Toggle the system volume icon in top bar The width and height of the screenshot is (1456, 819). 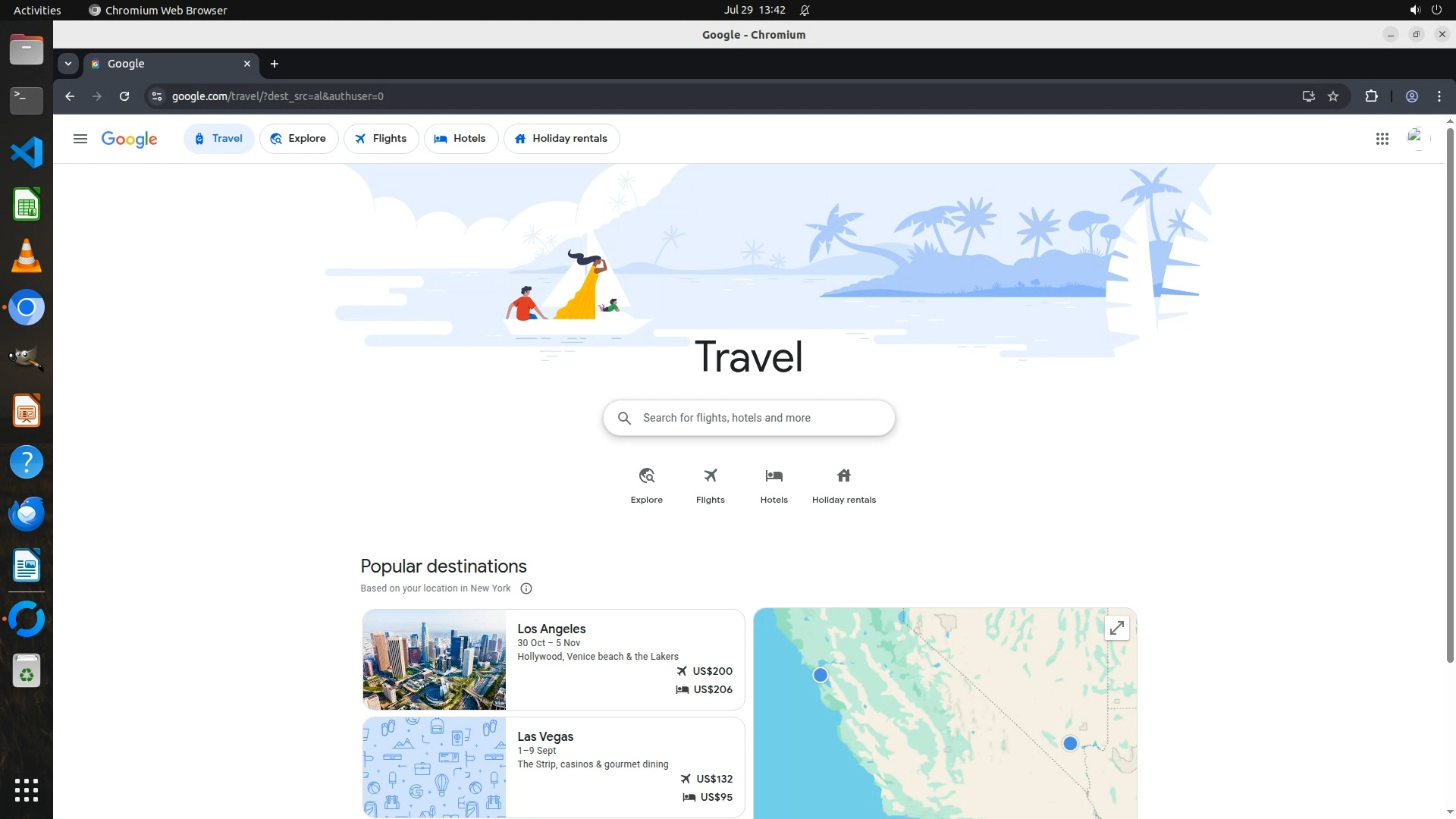click(1414, 10)
